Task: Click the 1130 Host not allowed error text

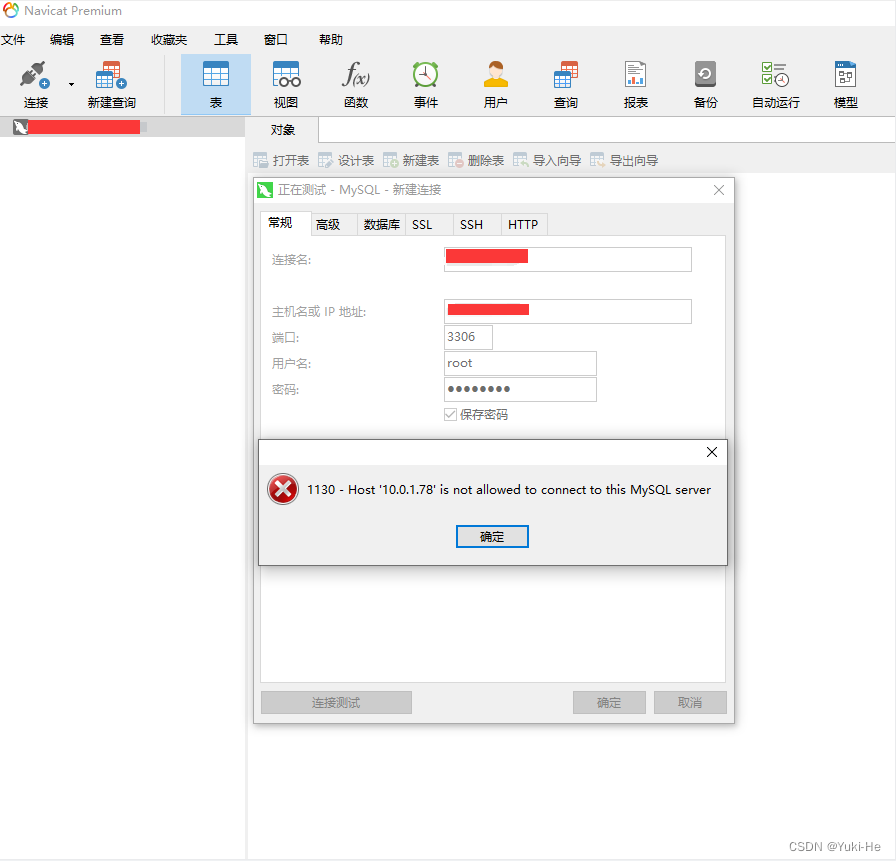Action: click(509, 490)
